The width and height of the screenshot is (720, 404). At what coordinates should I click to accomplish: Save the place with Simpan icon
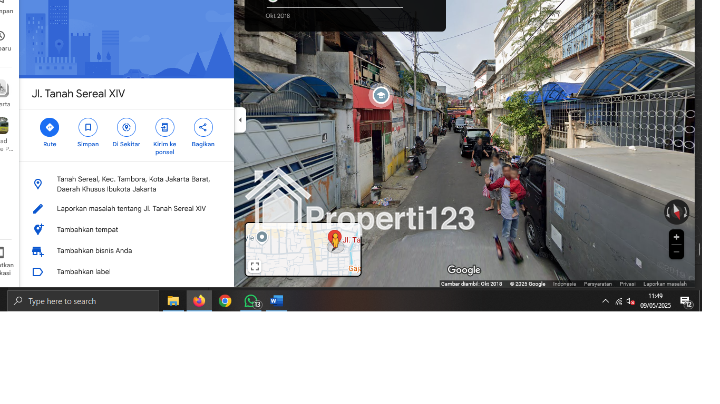(x=88, y=127)
